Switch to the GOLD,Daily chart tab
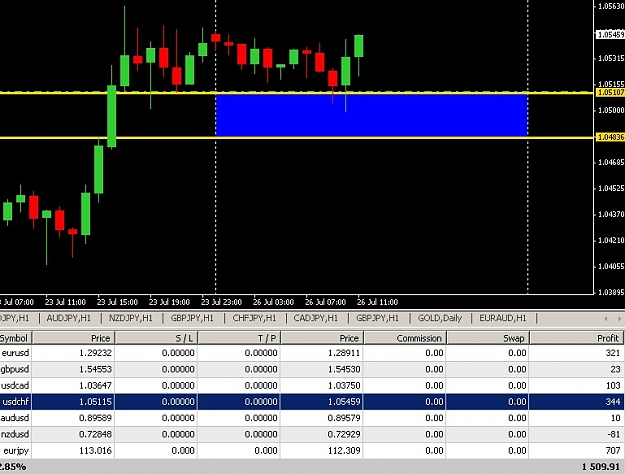The width and height of the screenshot is (625, 474). (440, 318)
